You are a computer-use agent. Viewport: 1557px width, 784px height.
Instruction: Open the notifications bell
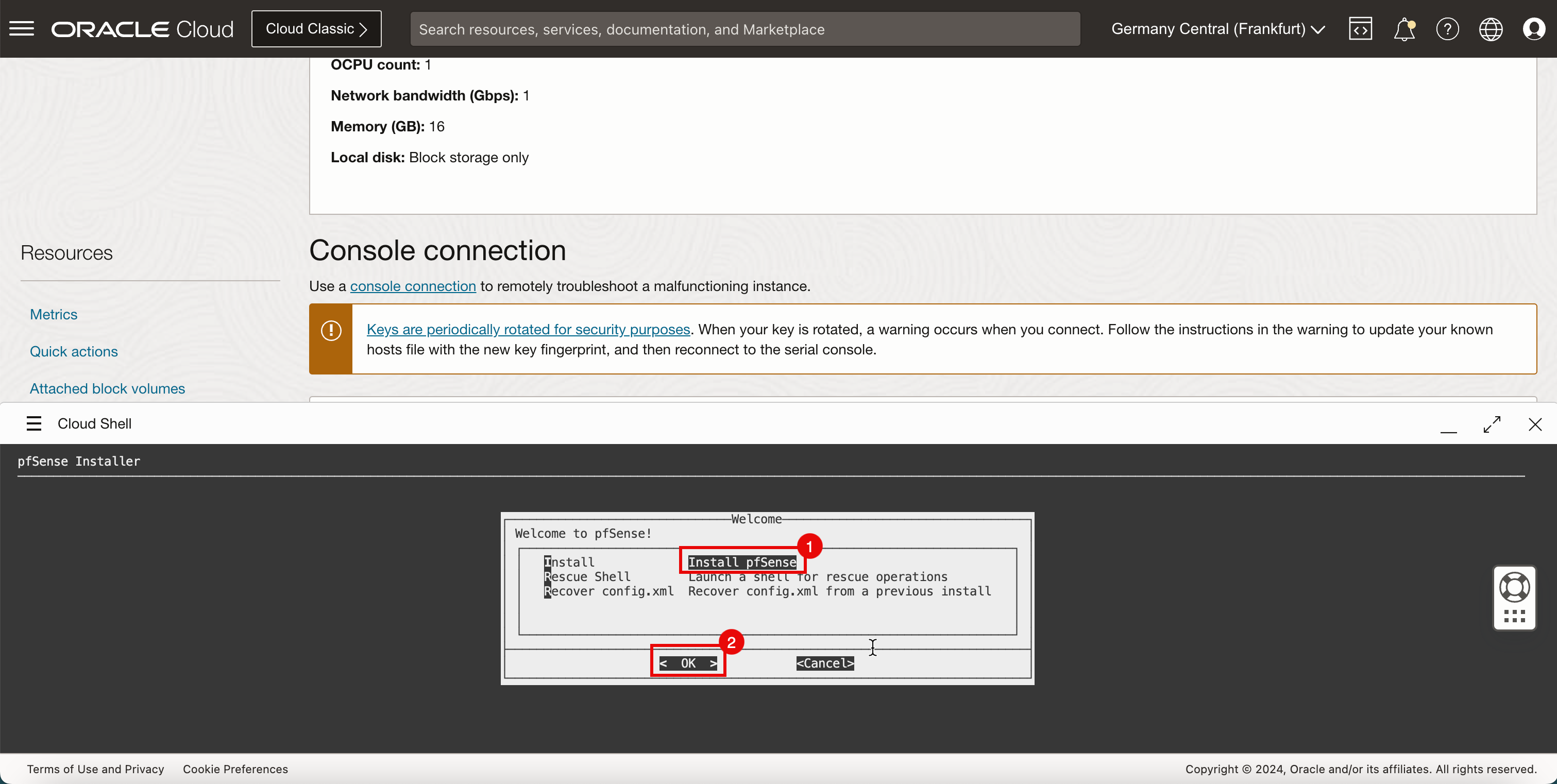pyautogui.click(x=1403, y=28)
